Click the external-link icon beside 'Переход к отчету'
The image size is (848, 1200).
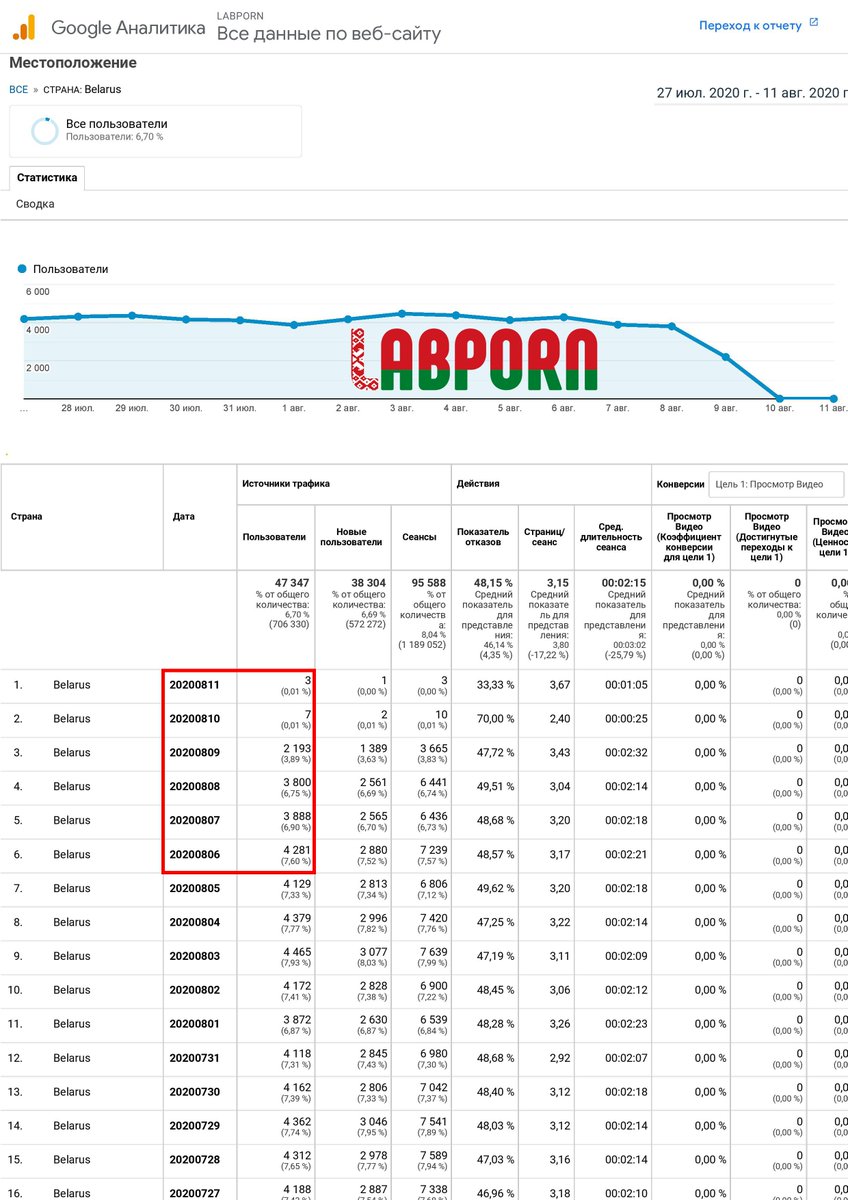[x=813, y=22]
